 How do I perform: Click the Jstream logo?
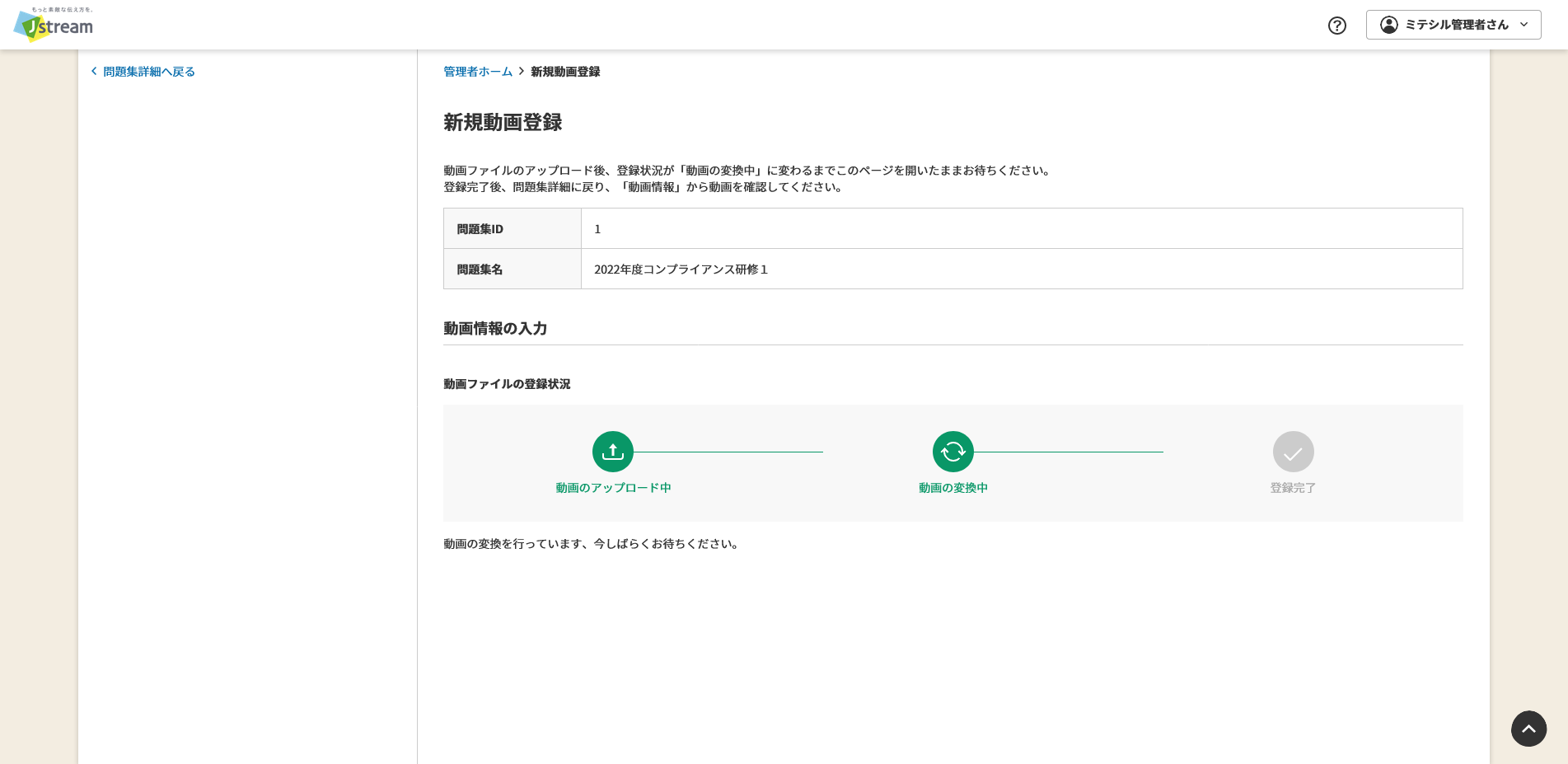pos(54,25)
